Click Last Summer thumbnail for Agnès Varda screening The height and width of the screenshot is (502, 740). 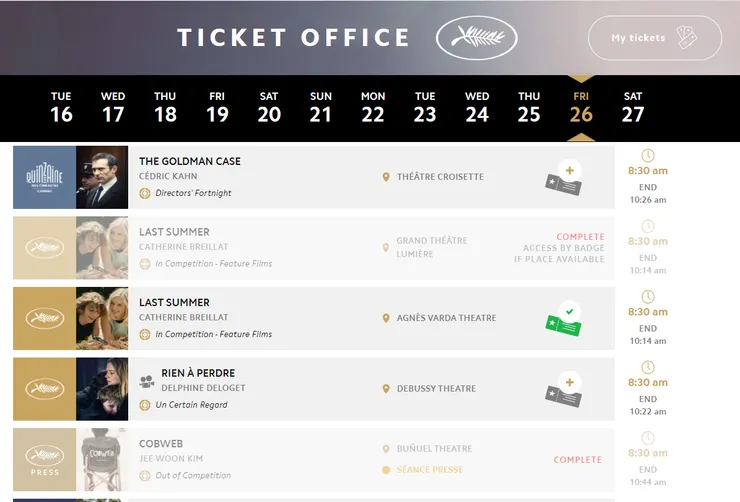[x=102, y=318]
